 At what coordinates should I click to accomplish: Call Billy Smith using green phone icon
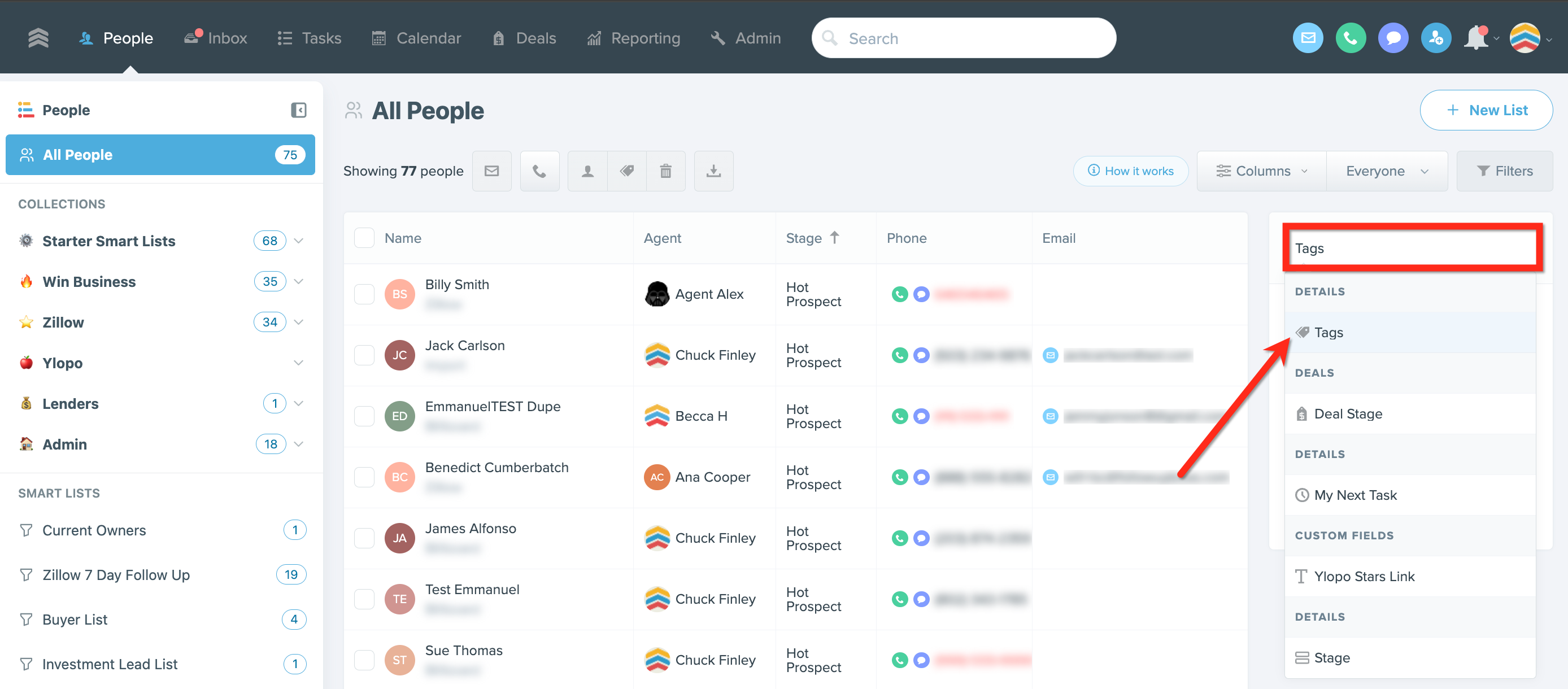[900, 294]
